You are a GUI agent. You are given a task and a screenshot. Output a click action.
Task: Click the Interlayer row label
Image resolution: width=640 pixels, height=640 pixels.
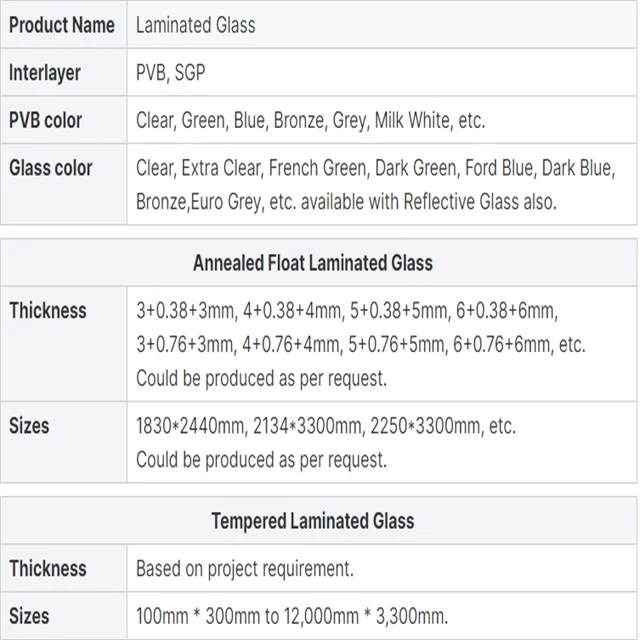tap(45, 73)
